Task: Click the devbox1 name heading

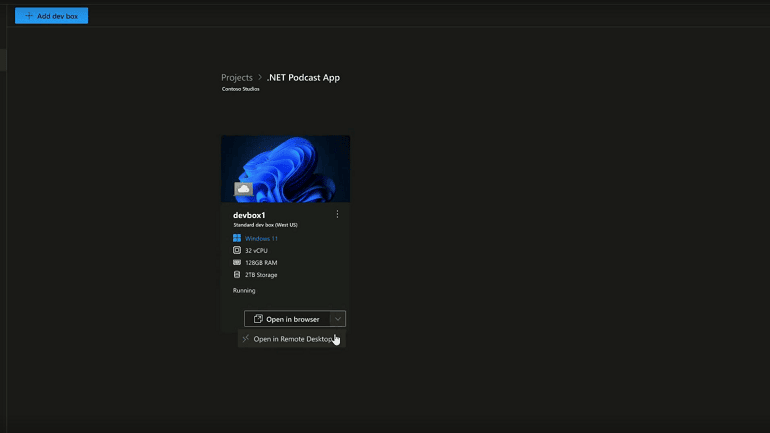Action: 249,215
